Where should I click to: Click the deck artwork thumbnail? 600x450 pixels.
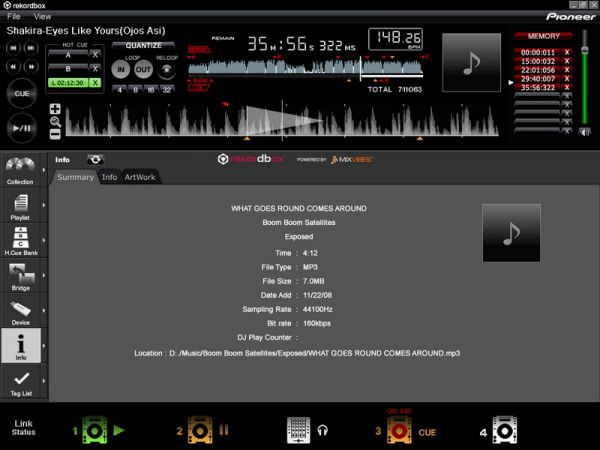[471, 62]
